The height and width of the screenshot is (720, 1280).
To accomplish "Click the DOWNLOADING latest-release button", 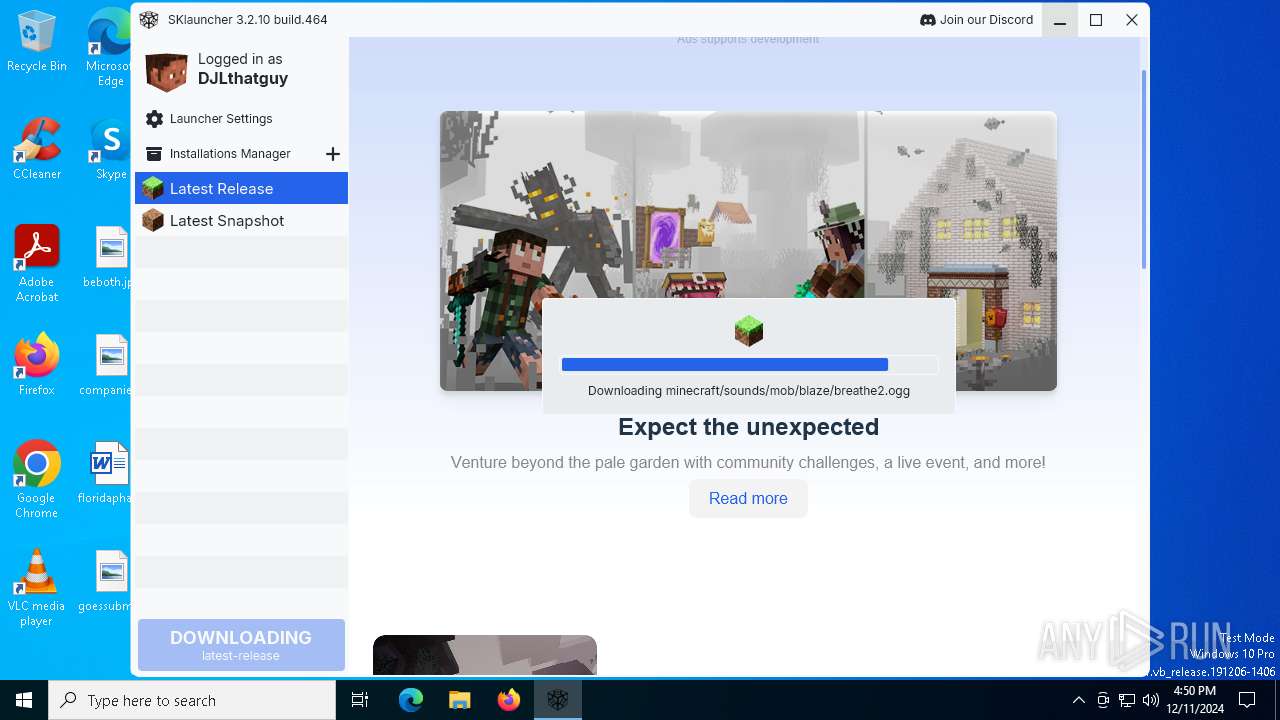I will (241, 645).
